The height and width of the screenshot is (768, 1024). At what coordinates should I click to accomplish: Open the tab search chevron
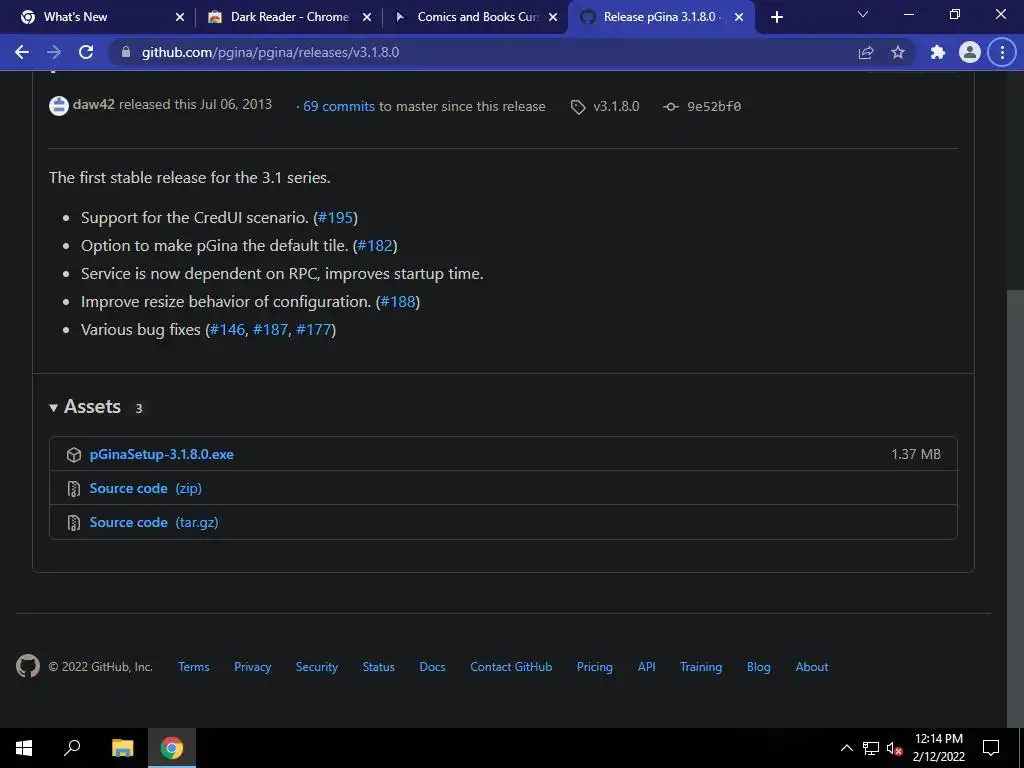pyautogui.click(x=863, y=14)
